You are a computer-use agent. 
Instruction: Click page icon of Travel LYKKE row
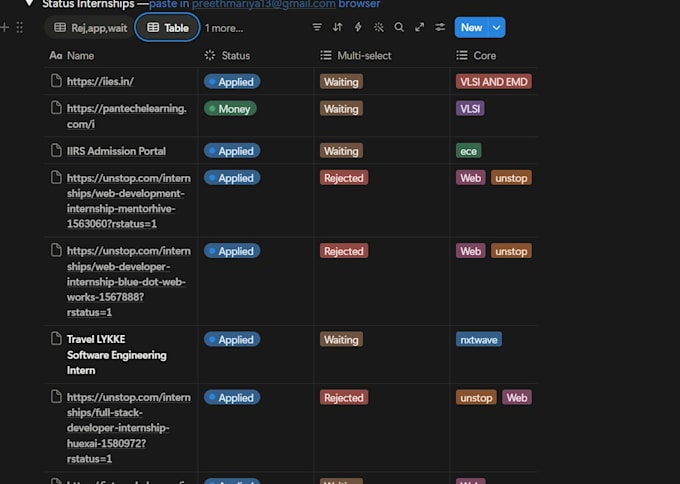56,338
